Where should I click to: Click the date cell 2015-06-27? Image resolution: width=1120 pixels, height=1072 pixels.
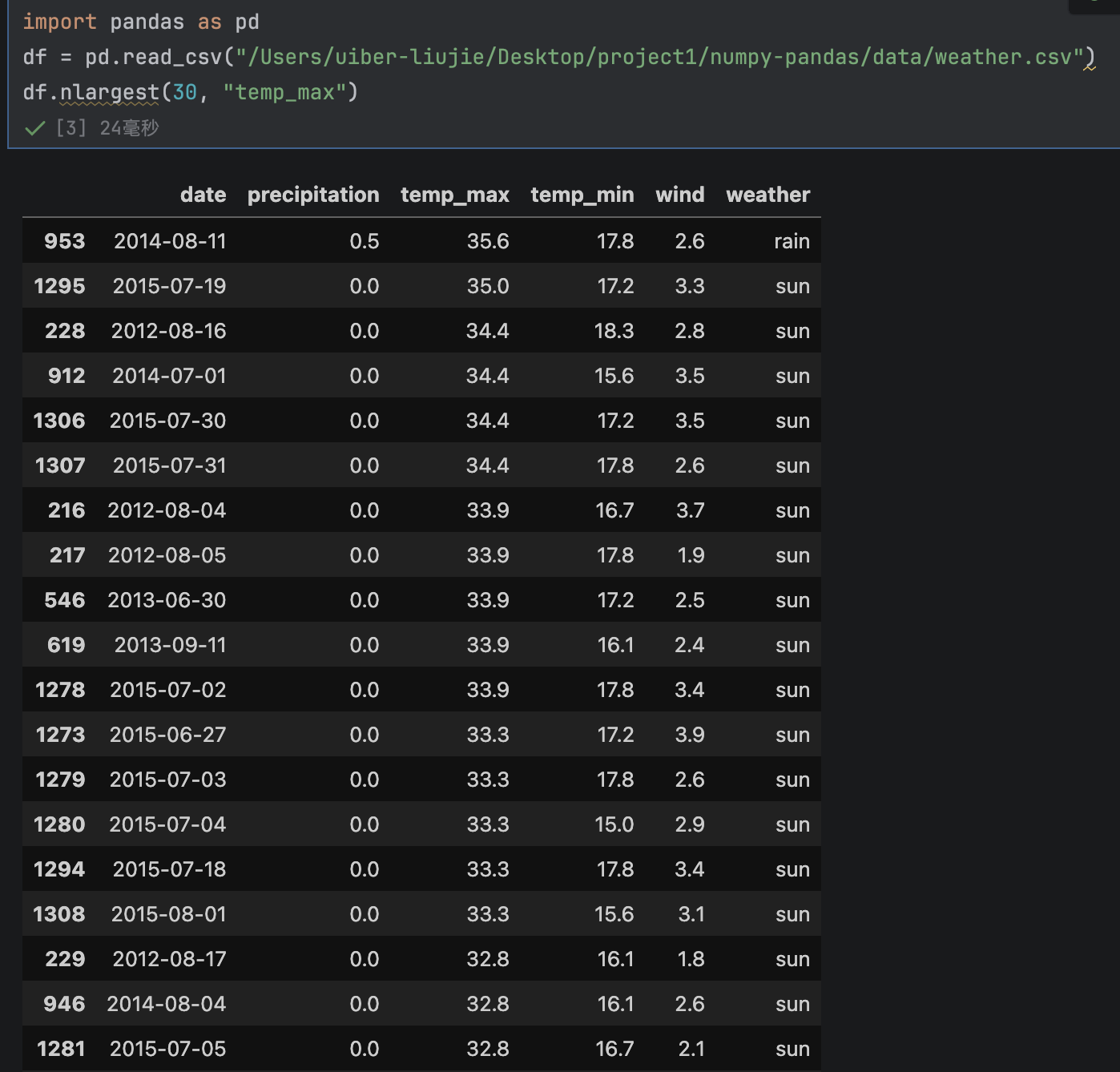167,735
